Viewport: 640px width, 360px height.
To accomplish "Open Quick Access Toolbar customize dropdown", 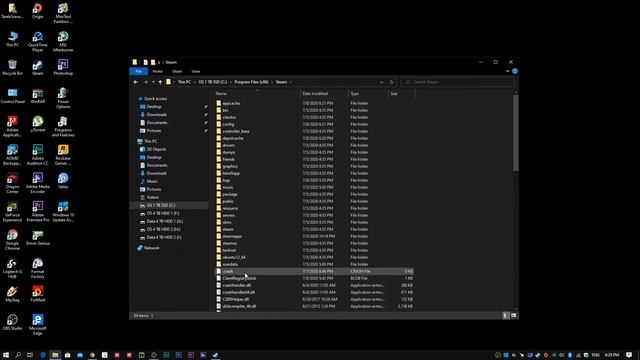I will (x=159, y=62).
